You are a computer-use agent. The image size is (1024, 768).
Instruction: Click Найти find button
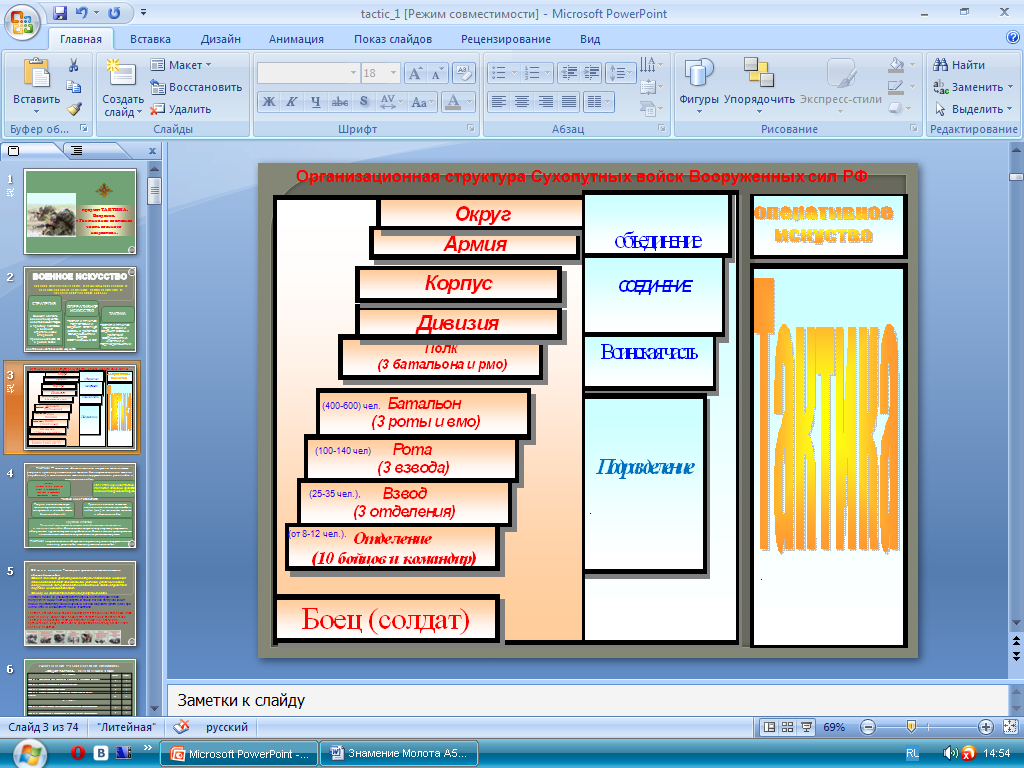pyautogui.click(x=959, y=65)
